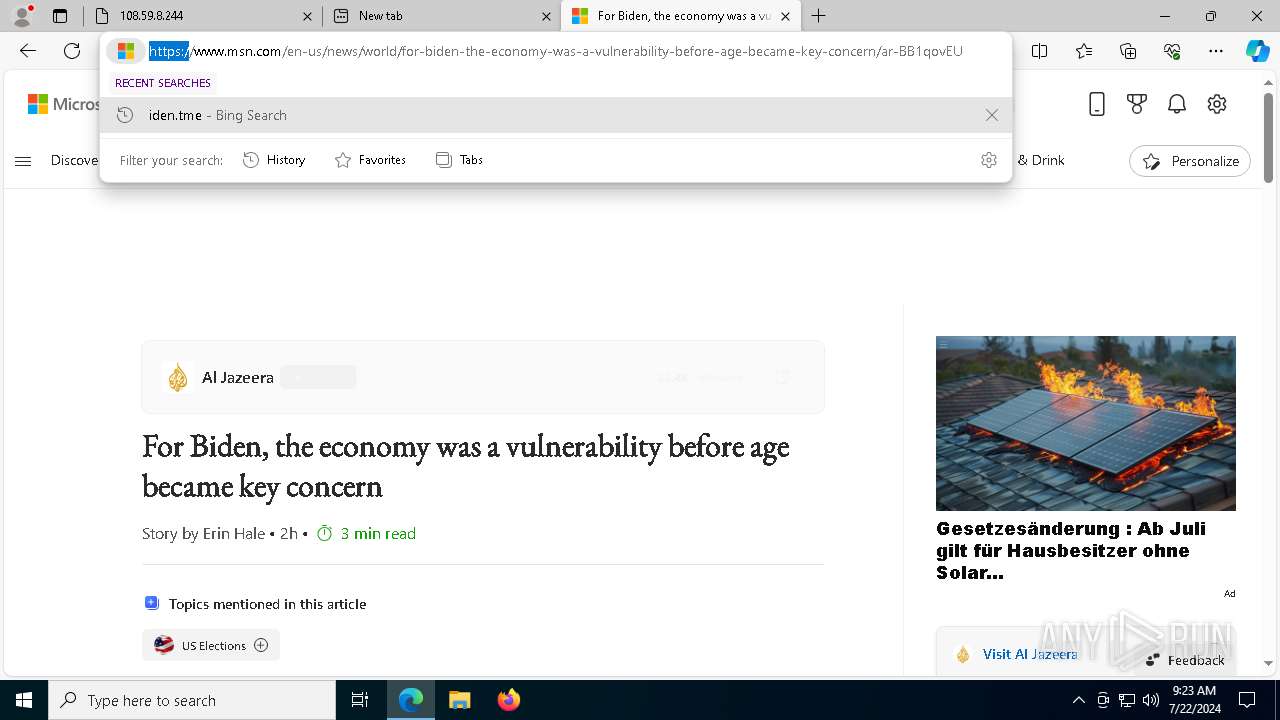Toggle split screen view icon
This screenshot has height=720, width=1280.
coord(1040,51)
